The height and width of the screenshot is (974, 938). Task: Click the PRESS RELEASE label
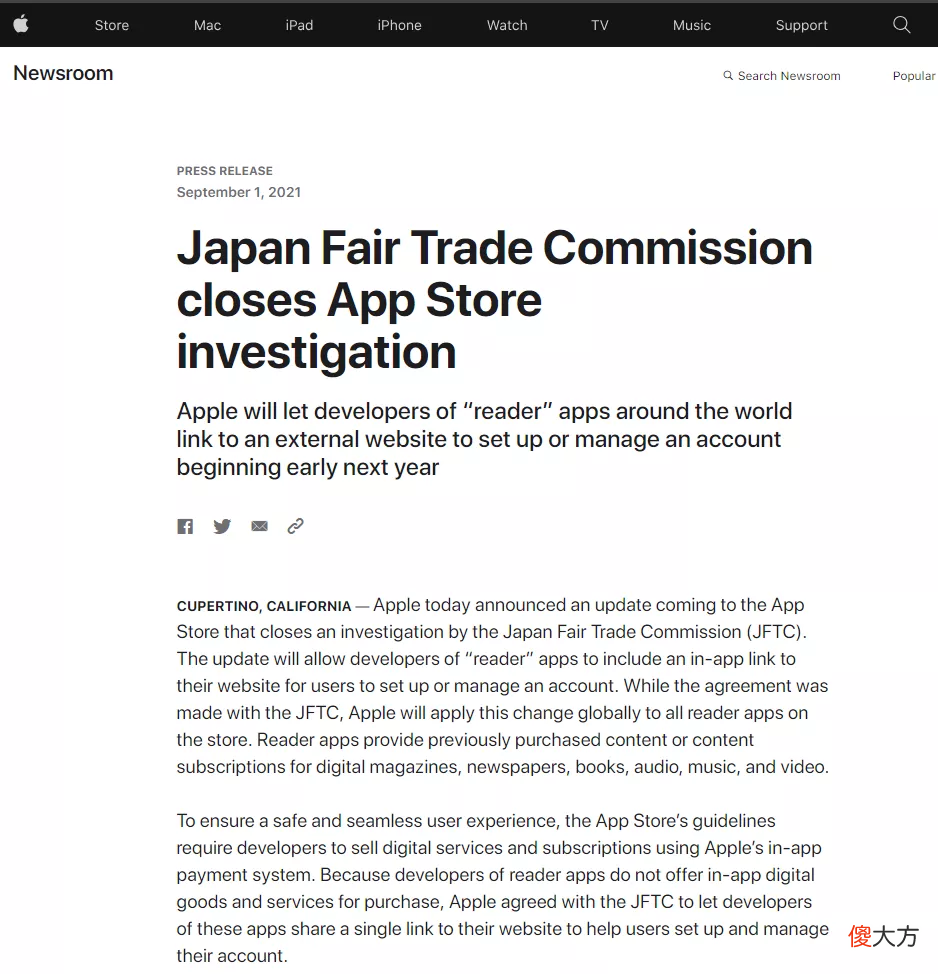pyautogui.click(x=225, y=171)
